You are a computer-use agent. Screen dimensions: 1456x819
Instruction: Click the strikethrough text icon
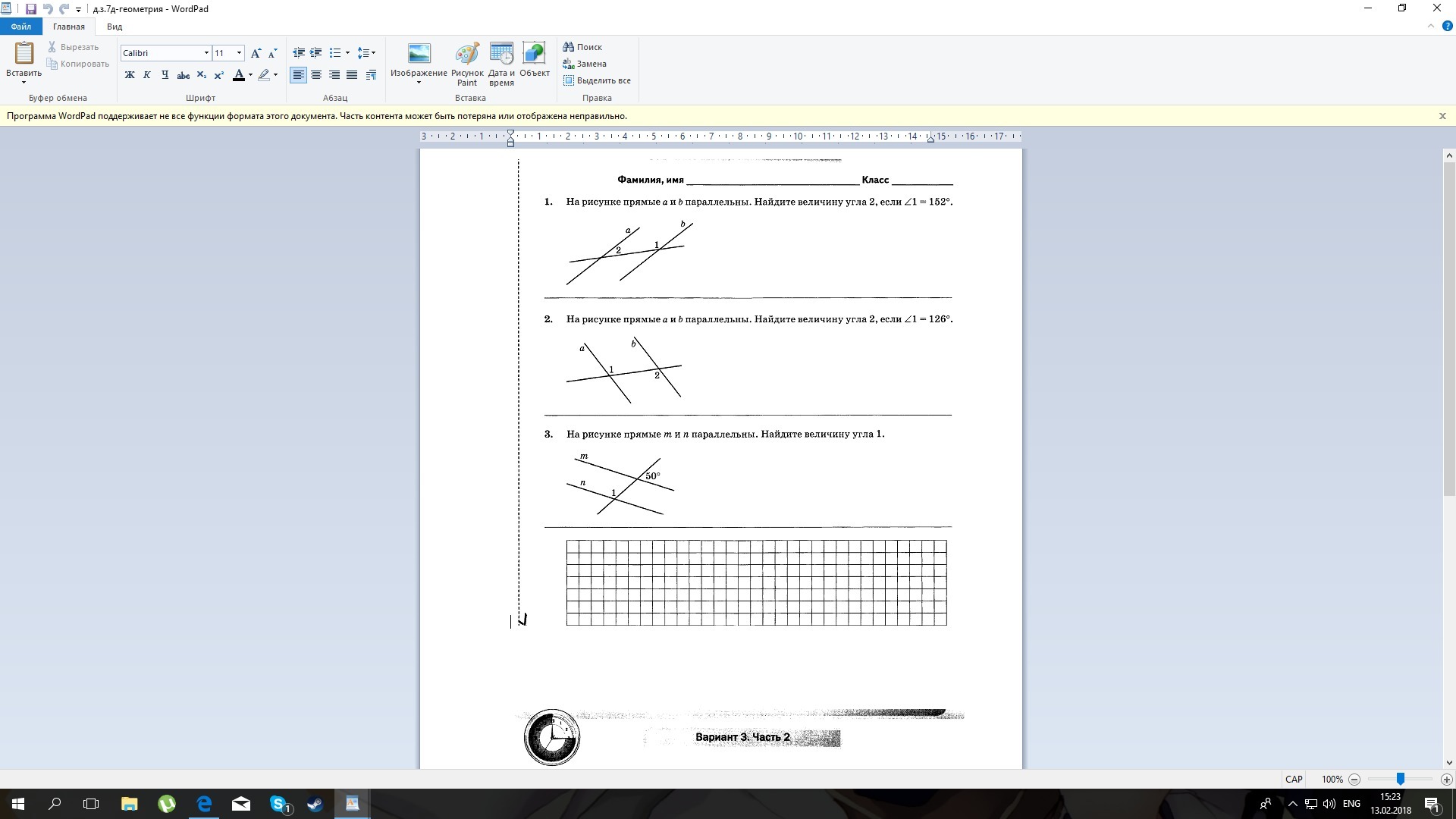pos(183,75)
